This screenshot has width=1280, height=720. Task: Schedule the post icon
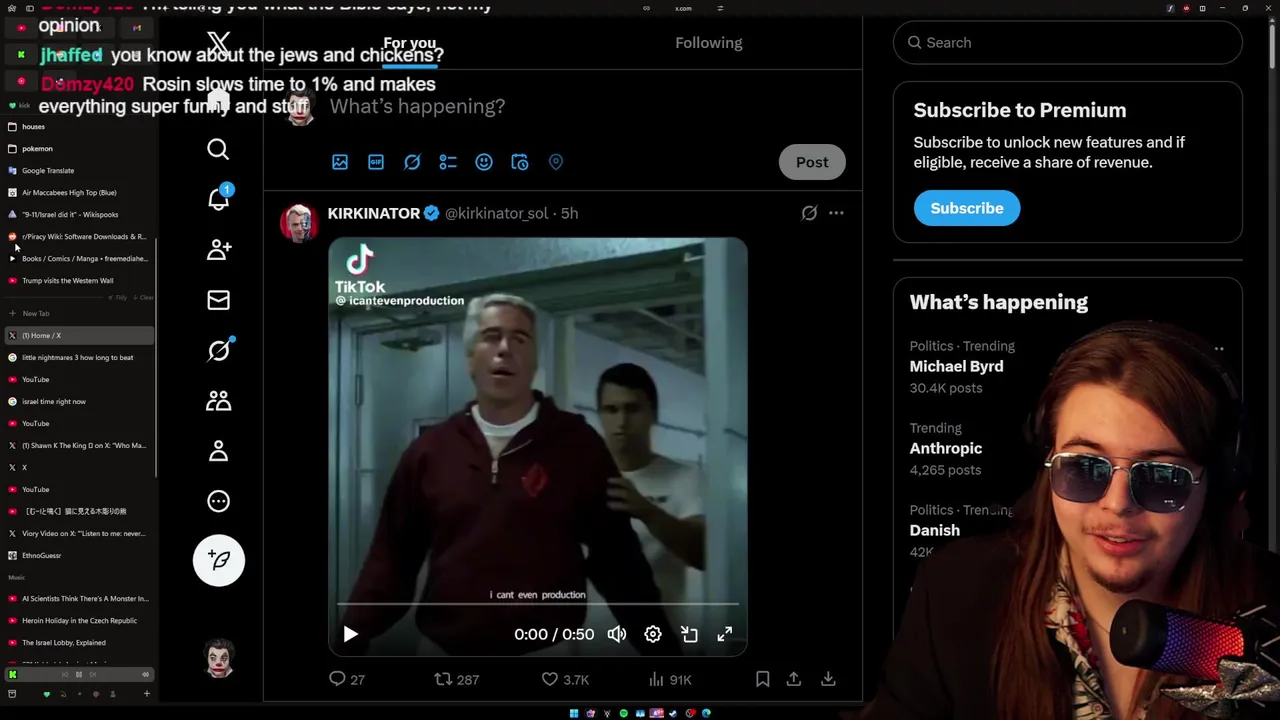click(520, 162)
